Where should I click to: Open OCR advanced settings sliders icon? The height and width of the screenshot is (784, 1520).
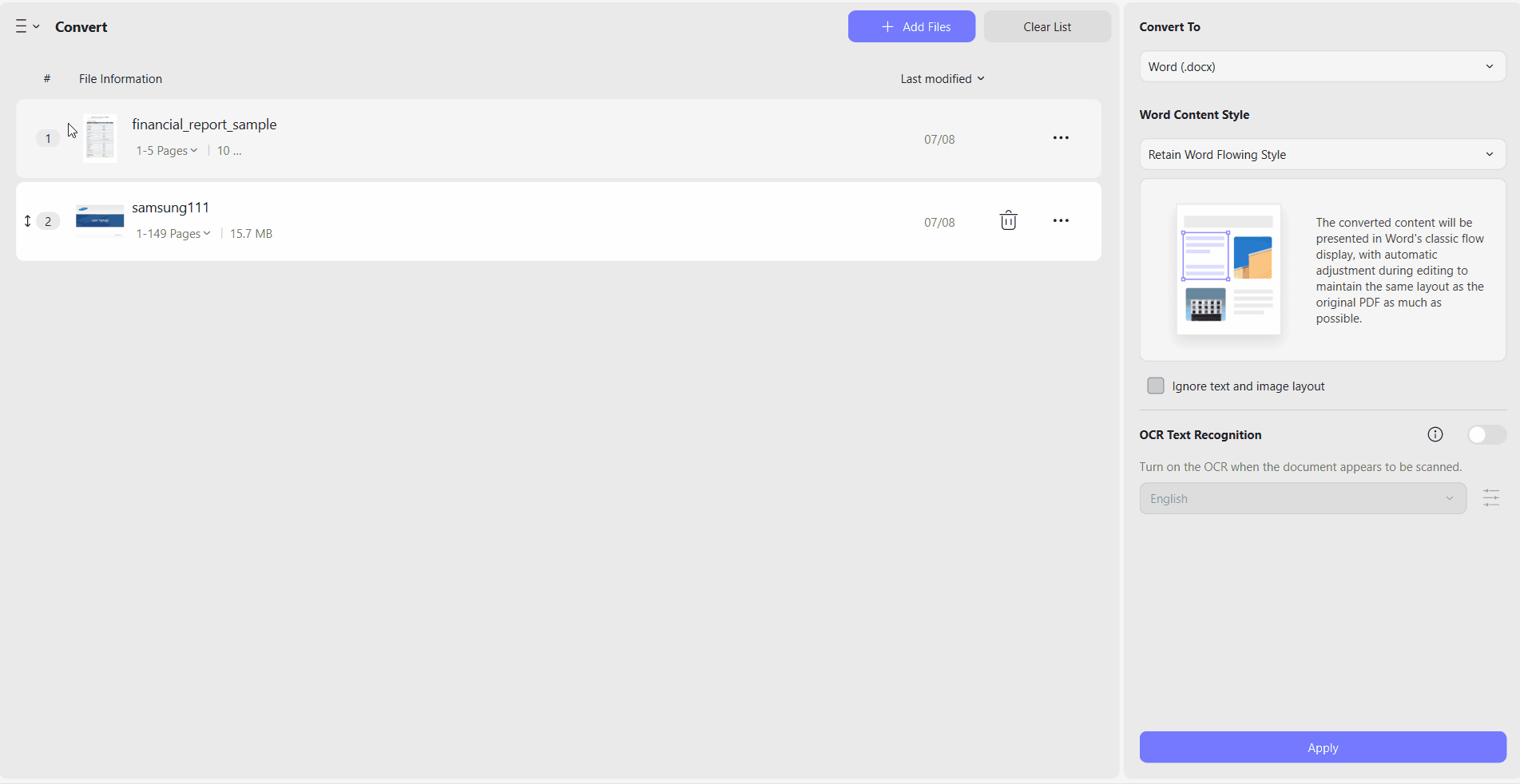[1491, 498]
